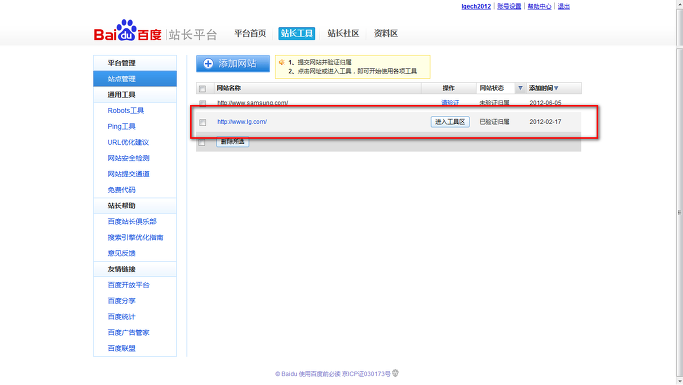The width and height of the screenshot is (683, 385).
Task: Click the Baidu paw logo
Action: pyautogui.click(x=127, y=30)
